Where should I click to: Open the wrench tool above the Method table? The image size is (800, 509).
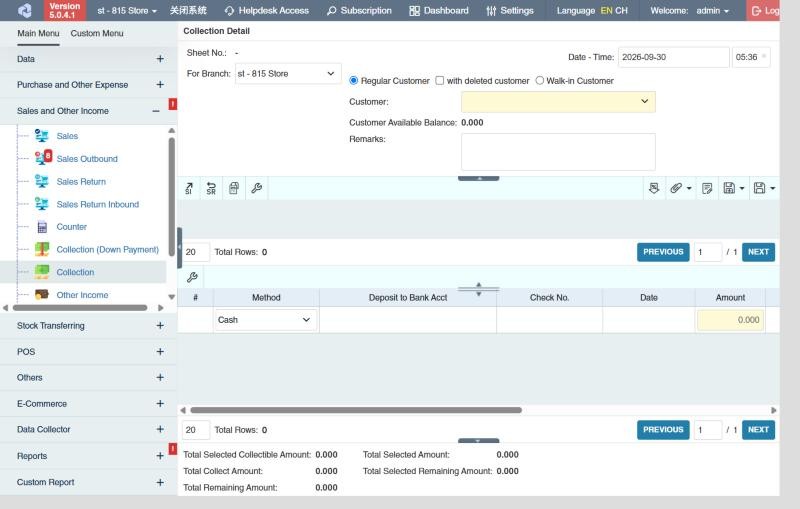(192, 277)
